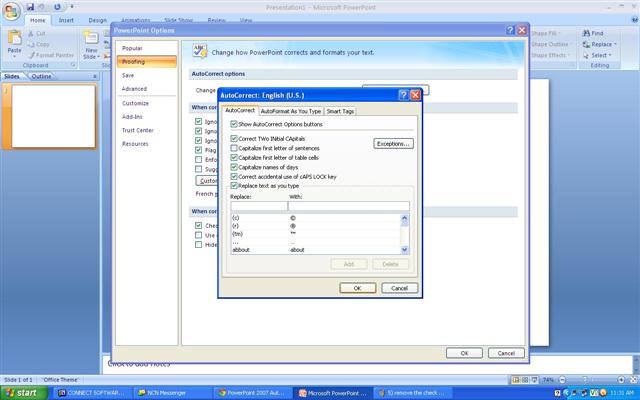Click the help icon in PowerPoint Options dialog
The width and height of the screenshot is (640, 400).
510,30
